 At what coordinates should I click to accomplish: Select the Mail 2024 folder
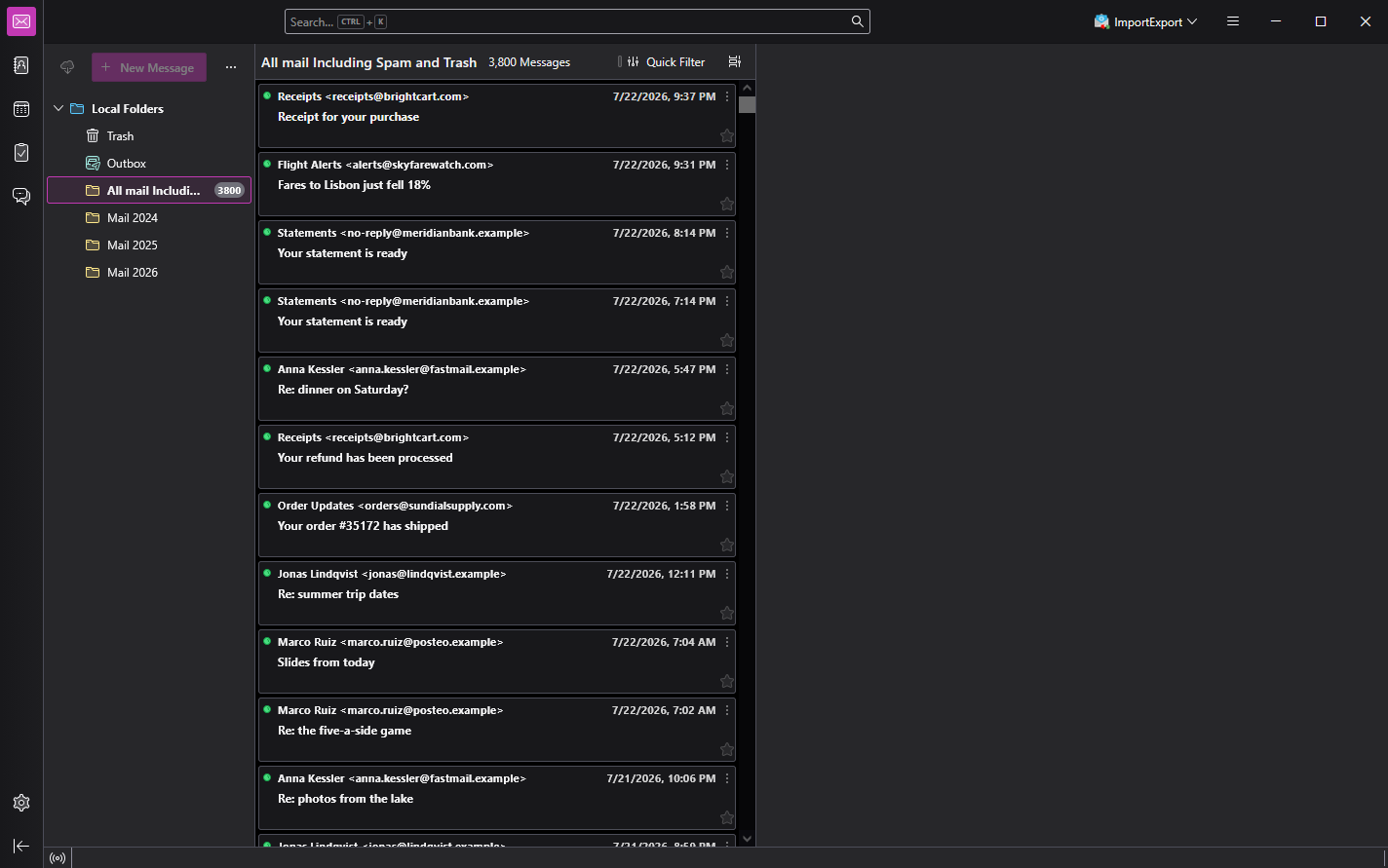pos(149,218)
